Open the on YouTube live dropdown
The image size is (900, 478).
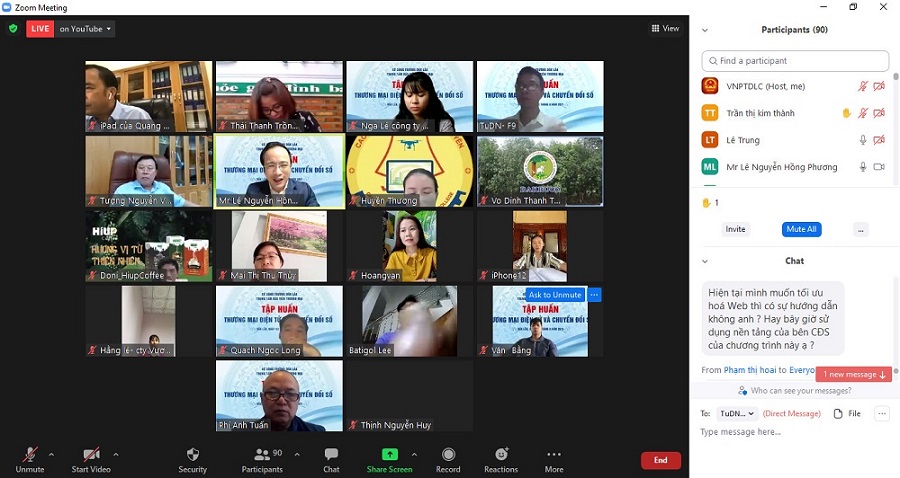click(x=85, y=29)
